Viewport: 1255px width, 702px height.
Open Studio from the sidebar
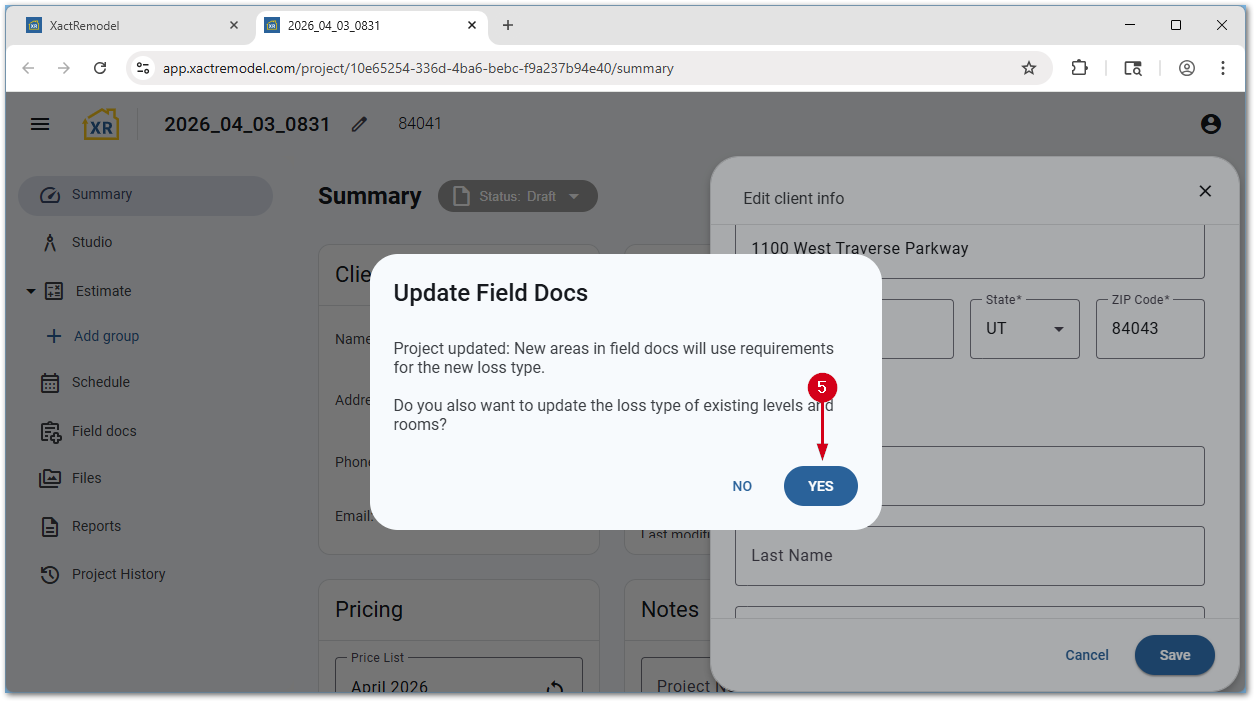pyautogui.click(x=92, y=242)
